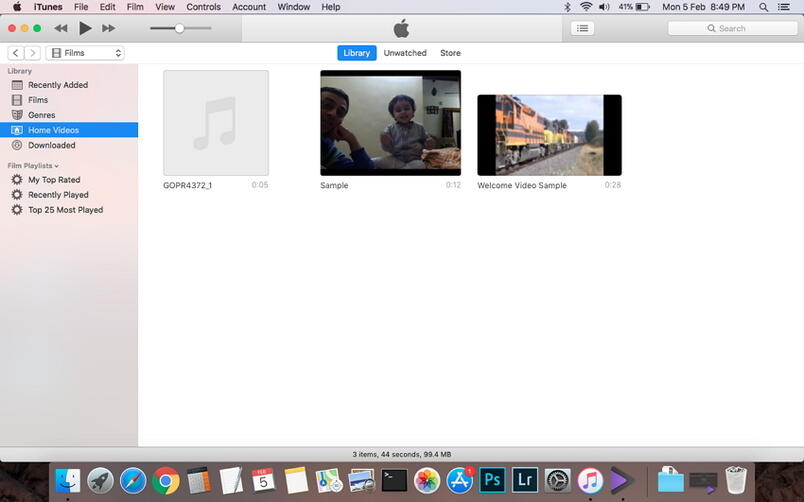Screen dimensions: 804x502
Task: Open Calendar from the dock
Action: [264, 481]
